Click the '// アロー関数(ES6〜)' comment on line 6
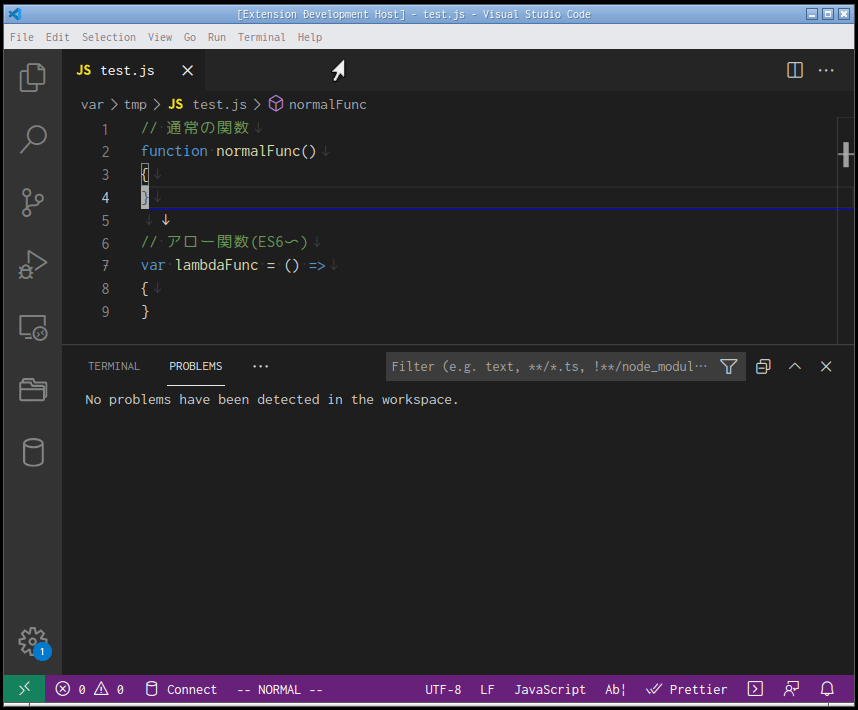Image resolution: width=858 pixels, height=710 pixels. coord(224,242)
